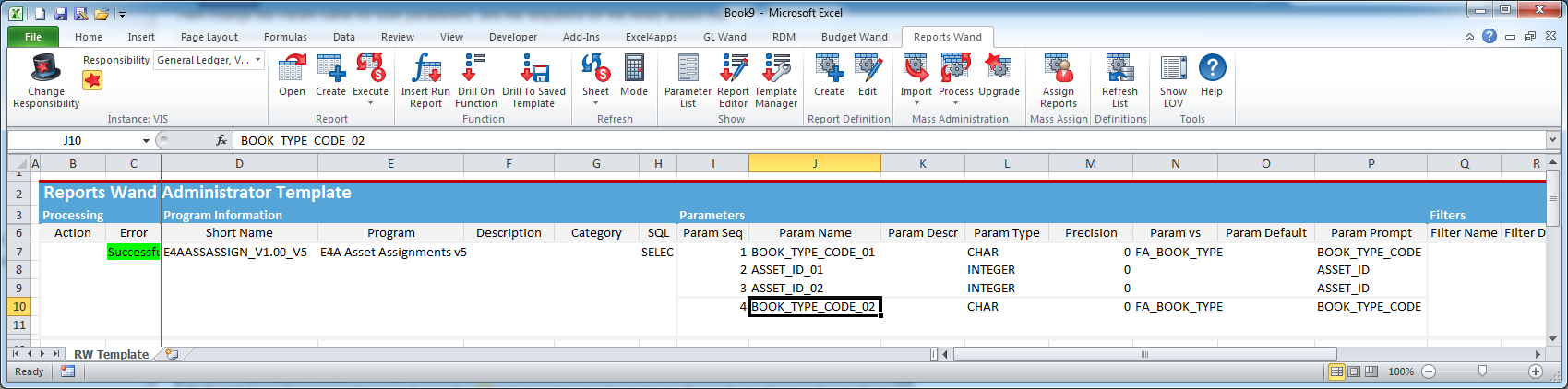Select row 10 header
The height and width of the screenshot is (389, 1568).
pos(18,306)
